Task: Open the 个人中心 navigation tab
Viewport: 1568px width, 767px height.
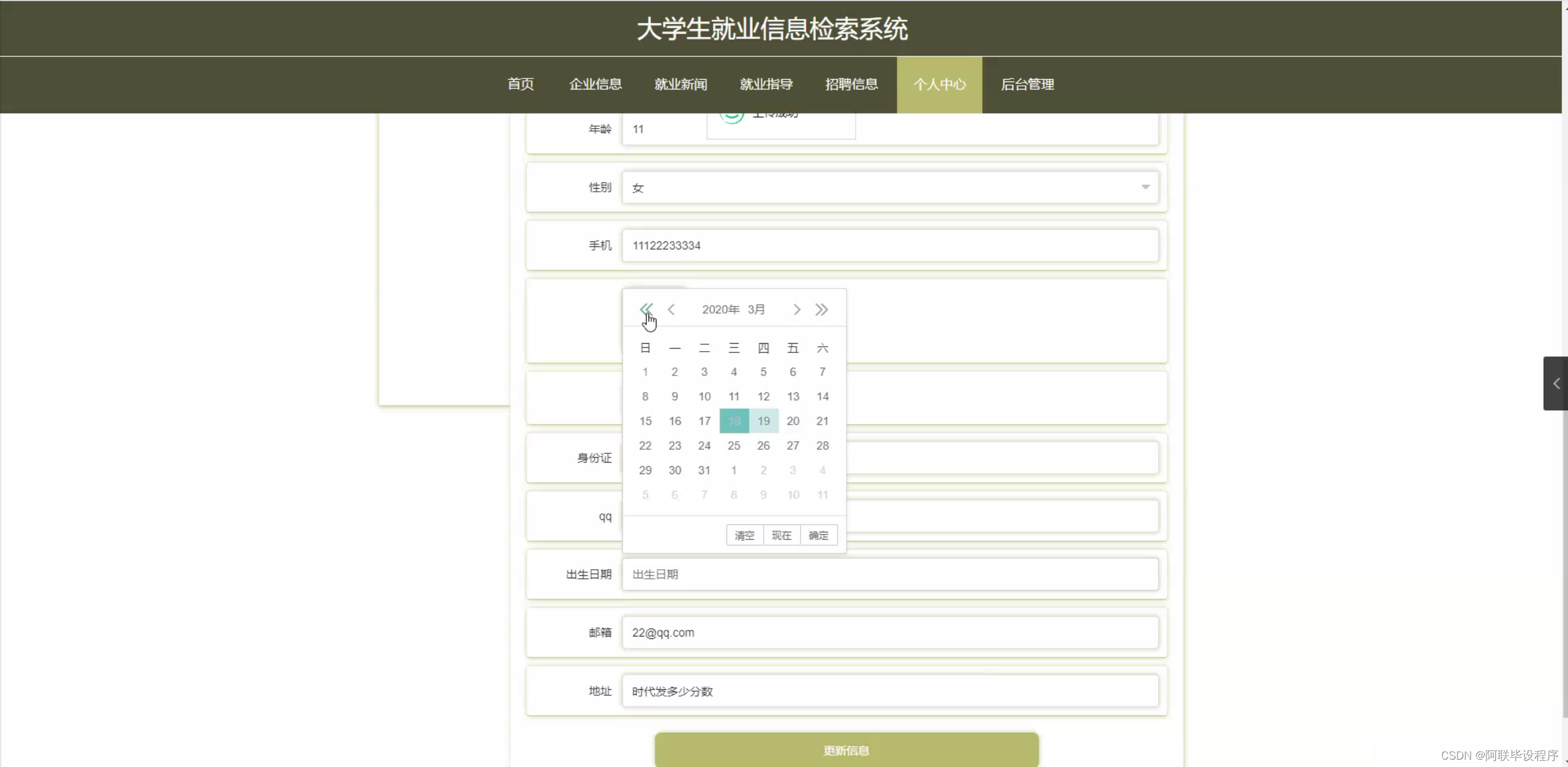Action: (939, 85)
